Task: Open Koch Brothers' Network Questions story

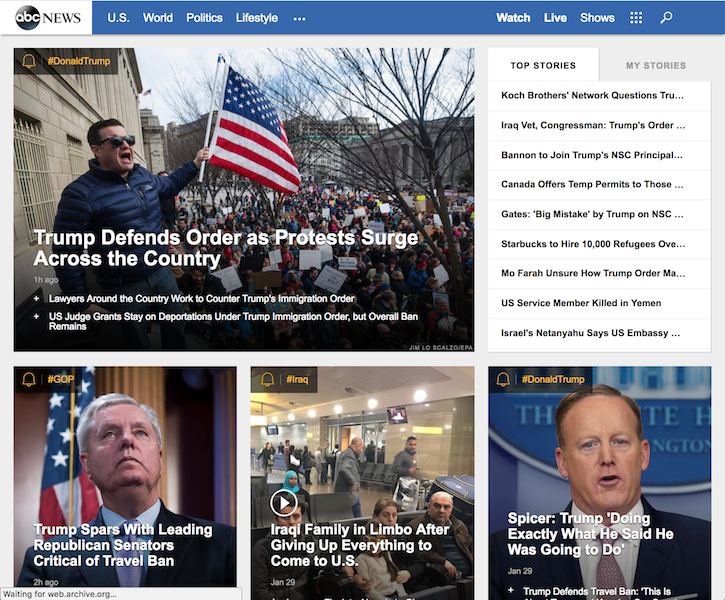Action: pos(599,96)
